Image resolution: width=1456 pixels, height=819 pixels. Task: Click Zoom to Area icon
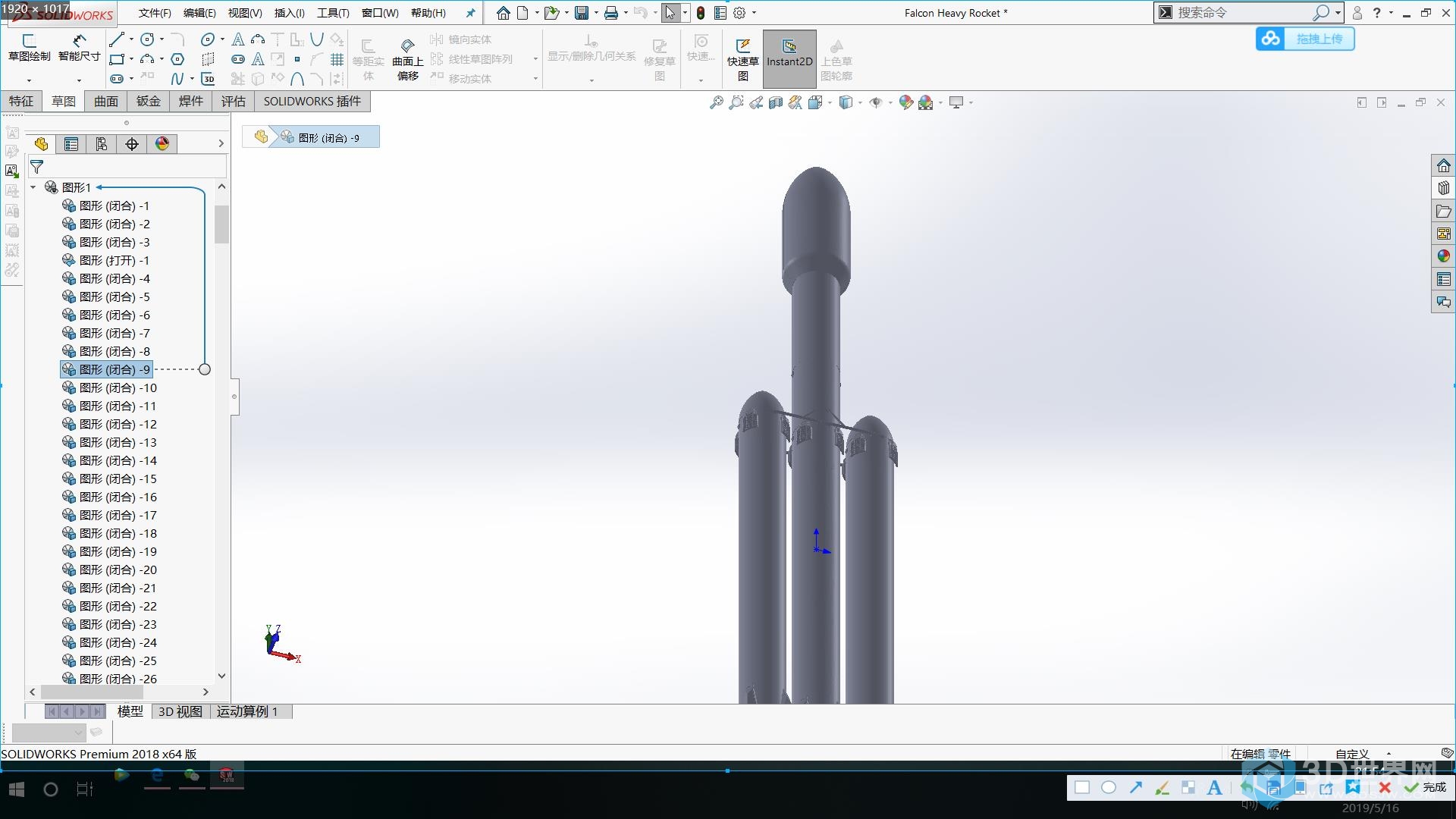(x=736, y=102)
